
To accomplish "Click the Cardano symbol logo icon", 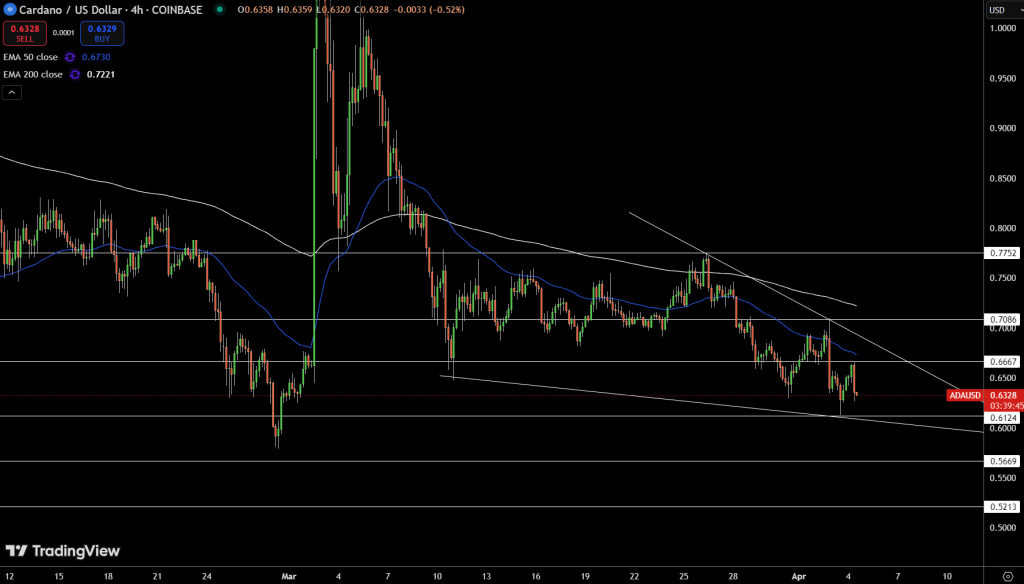I will [x=9, y=9].
